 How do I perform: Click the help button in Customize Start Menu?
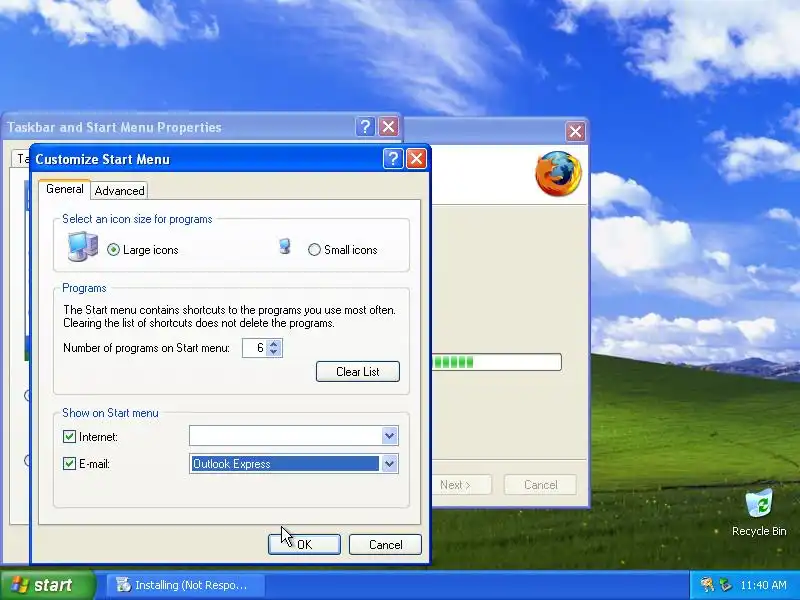(393, 159)
